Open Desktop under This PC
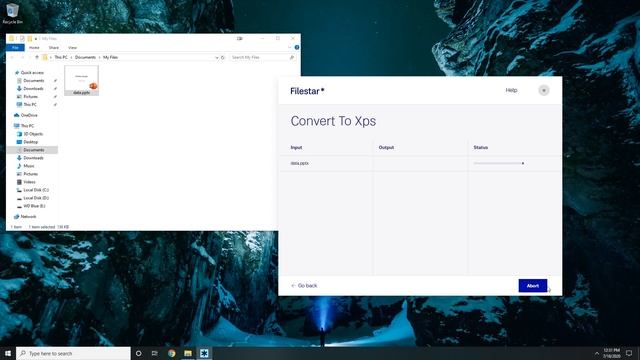This screenshot has height=360, width=640. [30, 142]
